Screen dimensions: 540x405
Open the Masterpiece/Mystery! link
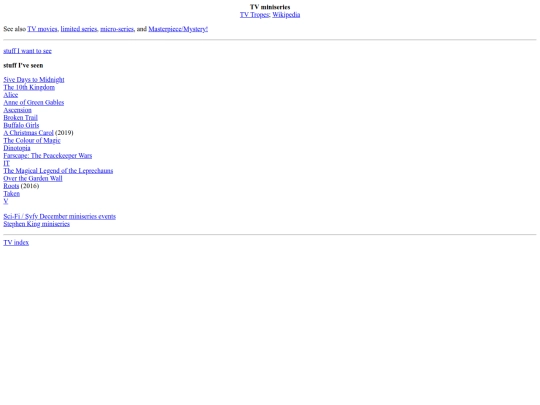tap(178, 29)
